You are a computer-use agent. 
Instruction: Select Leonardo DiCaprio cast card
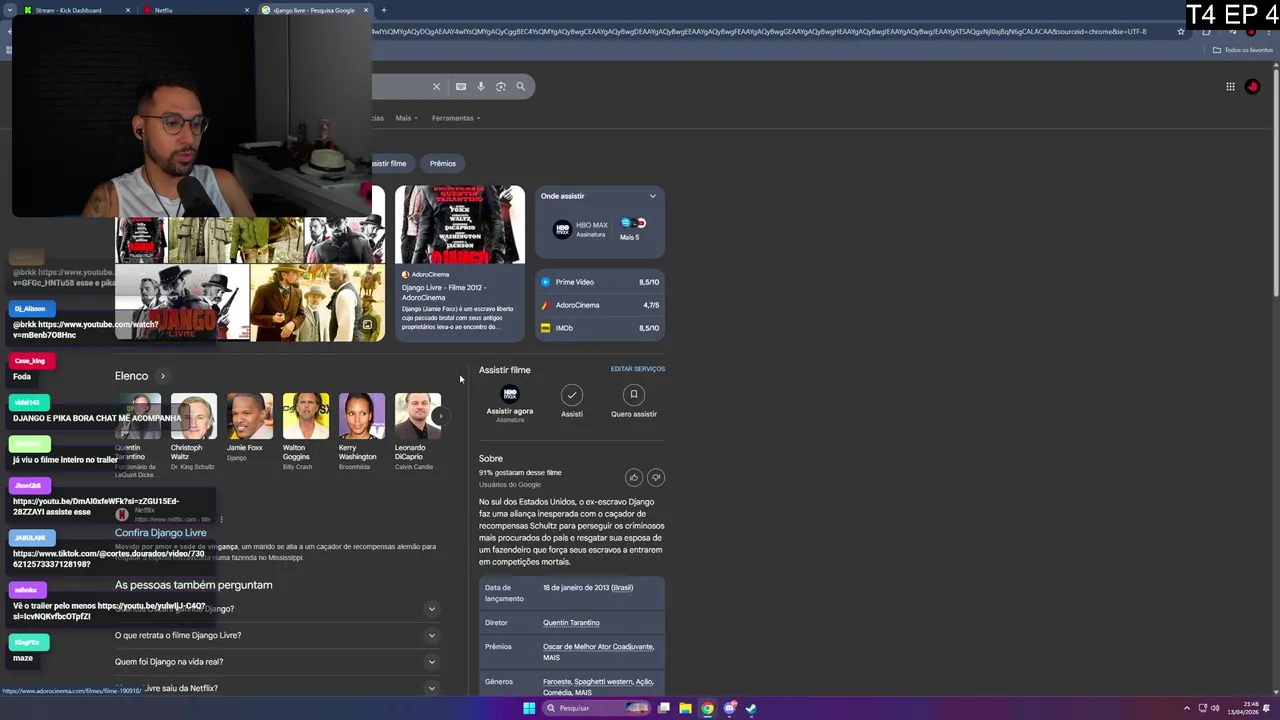pyautogui.click(x=418, y=431)
